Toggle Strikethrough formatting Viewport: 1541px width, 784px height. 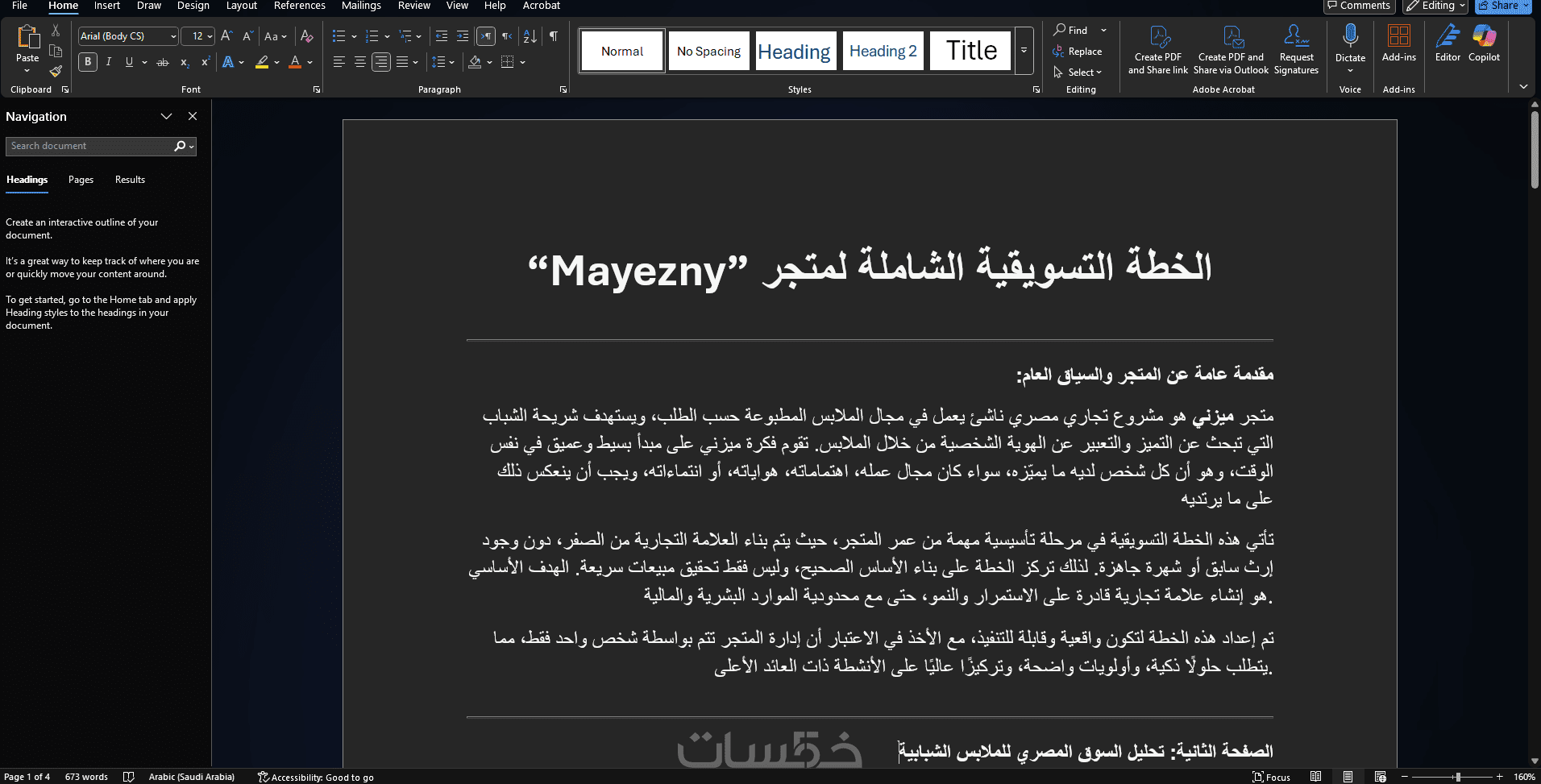pos(163,62)
